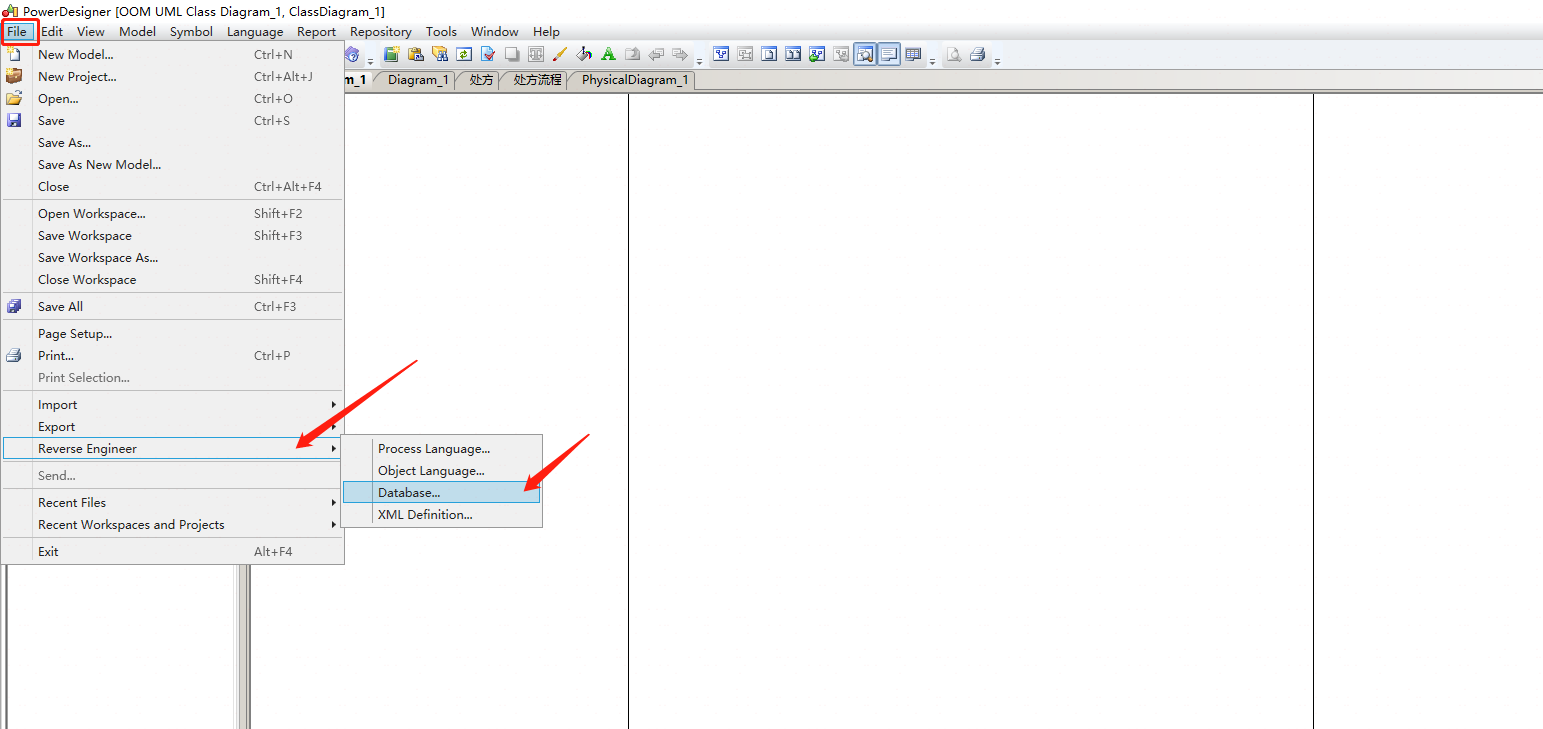Choose Save All in the File menu
Screen dimensions: 1543x729
(172, 307)
